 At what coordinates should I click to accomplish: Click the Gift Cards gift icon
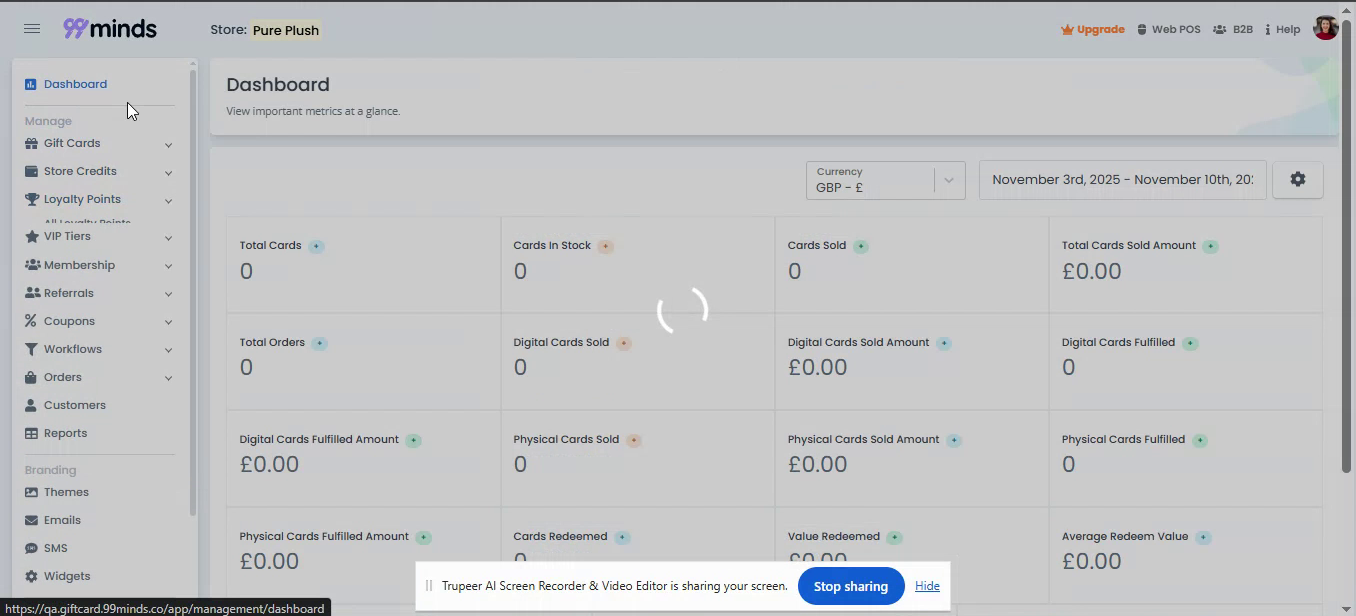(31, 143)
